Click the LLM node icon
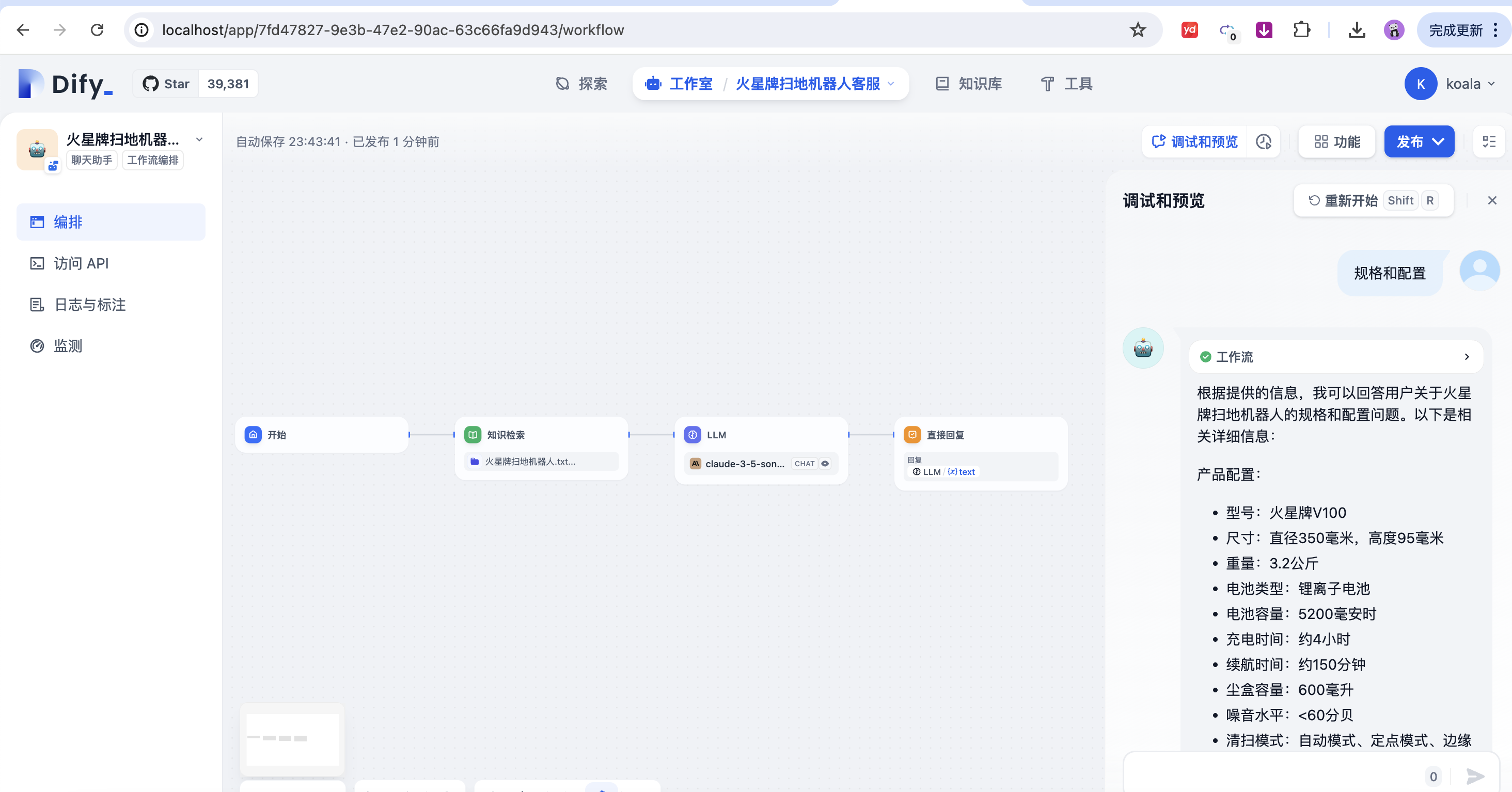This screenshot has width=1512, height=792. [x=692, y=435]
